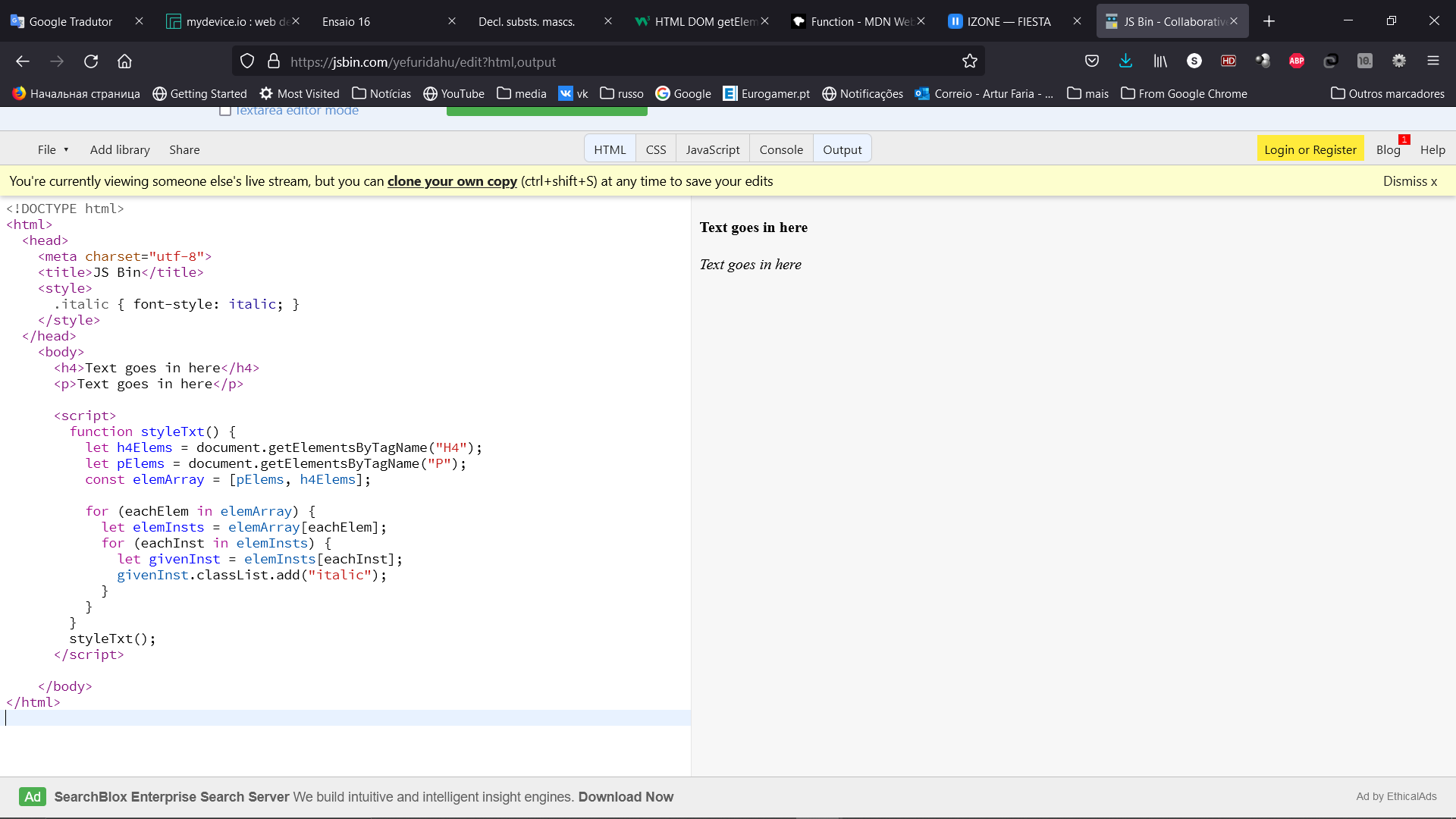Viewport: 1456px width, 819px height.
Task: Reload the current page
Action: click(91, 61)
